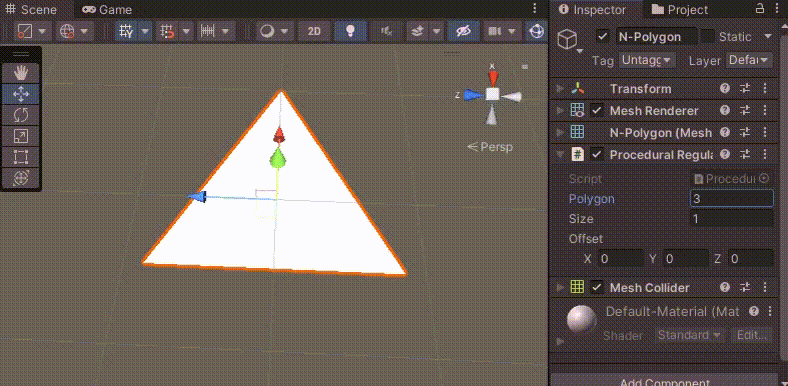This screenshot has width=788, height=386.
Task: Click the shader Edit button
Action: 751,335
